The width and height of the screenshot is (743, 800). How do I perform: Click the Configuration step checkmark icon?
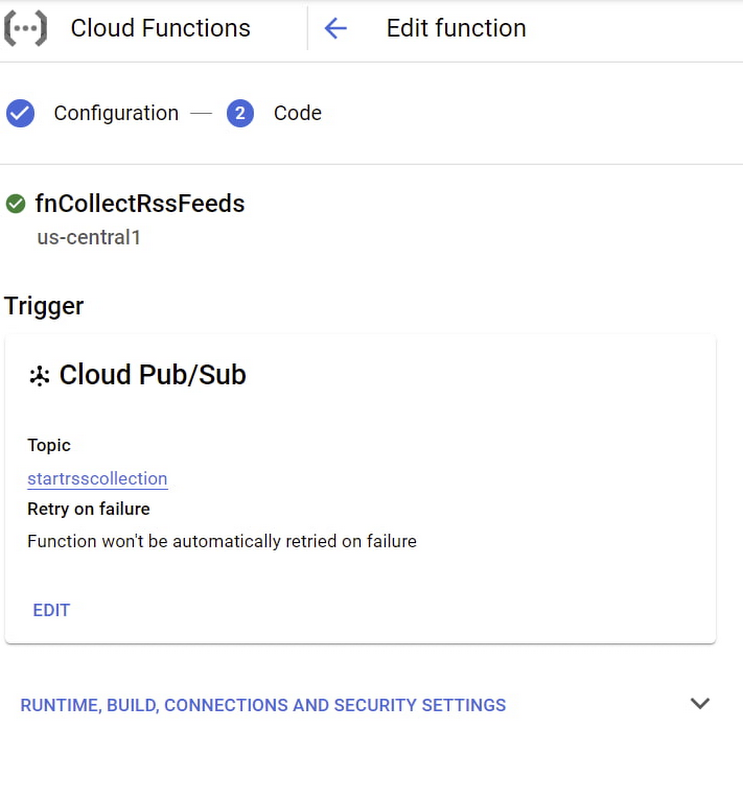point(20,113)
